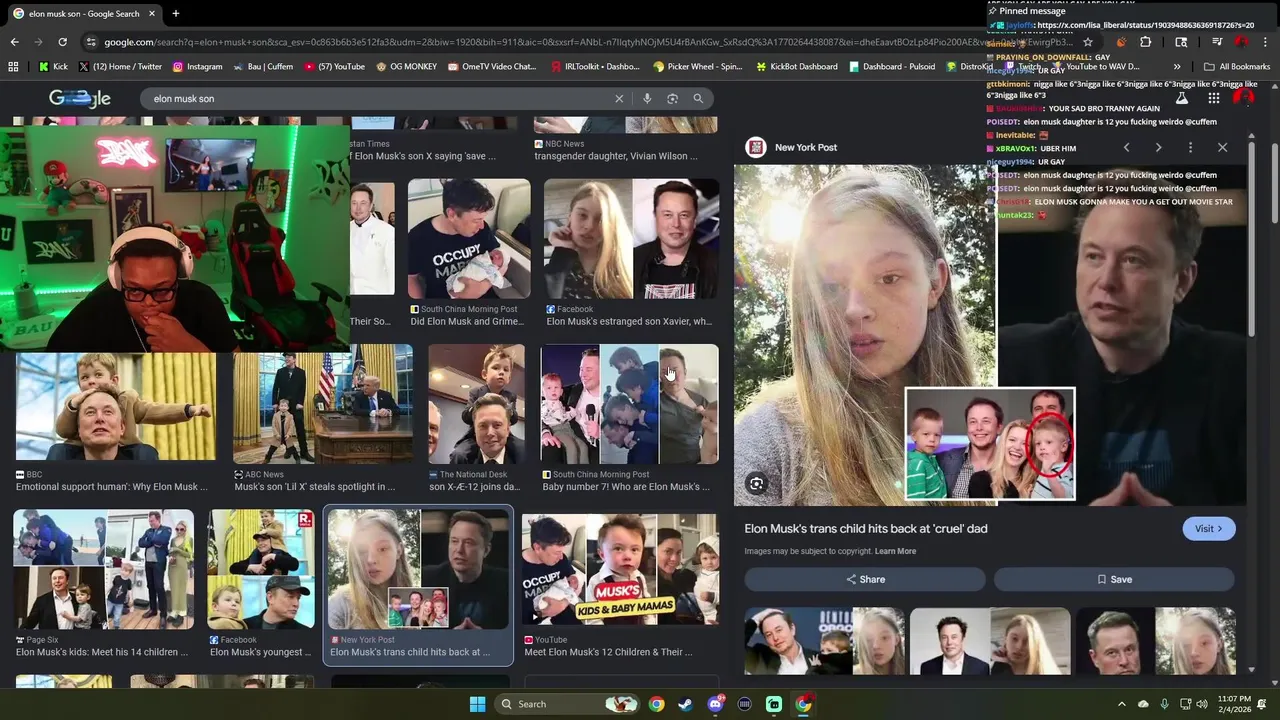Open the Chrome extensions puzzle menu
1280x720 pixels.
pos(1145,42)
